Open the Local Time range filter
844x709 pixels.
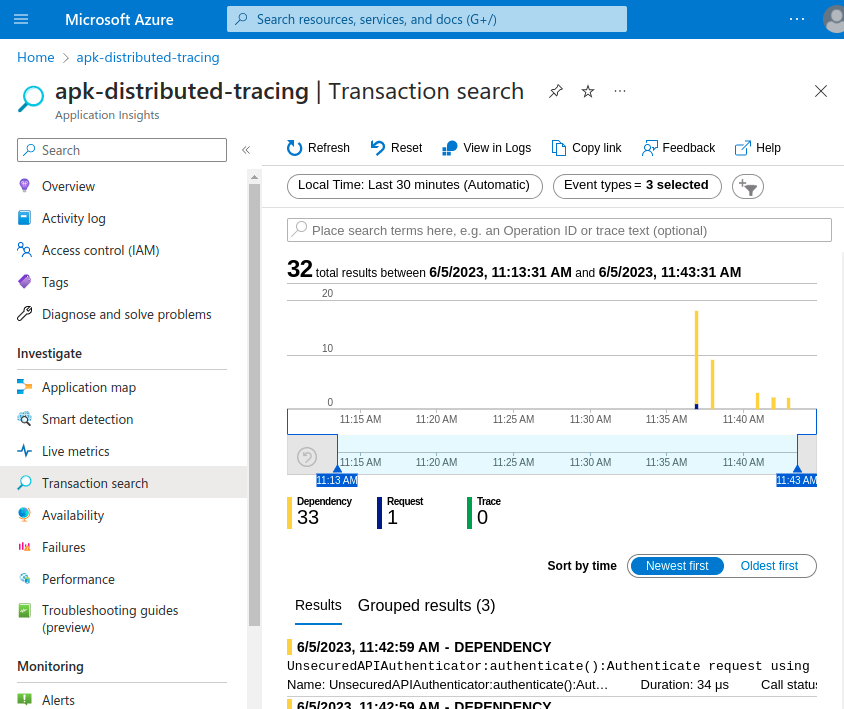[414, 186]
